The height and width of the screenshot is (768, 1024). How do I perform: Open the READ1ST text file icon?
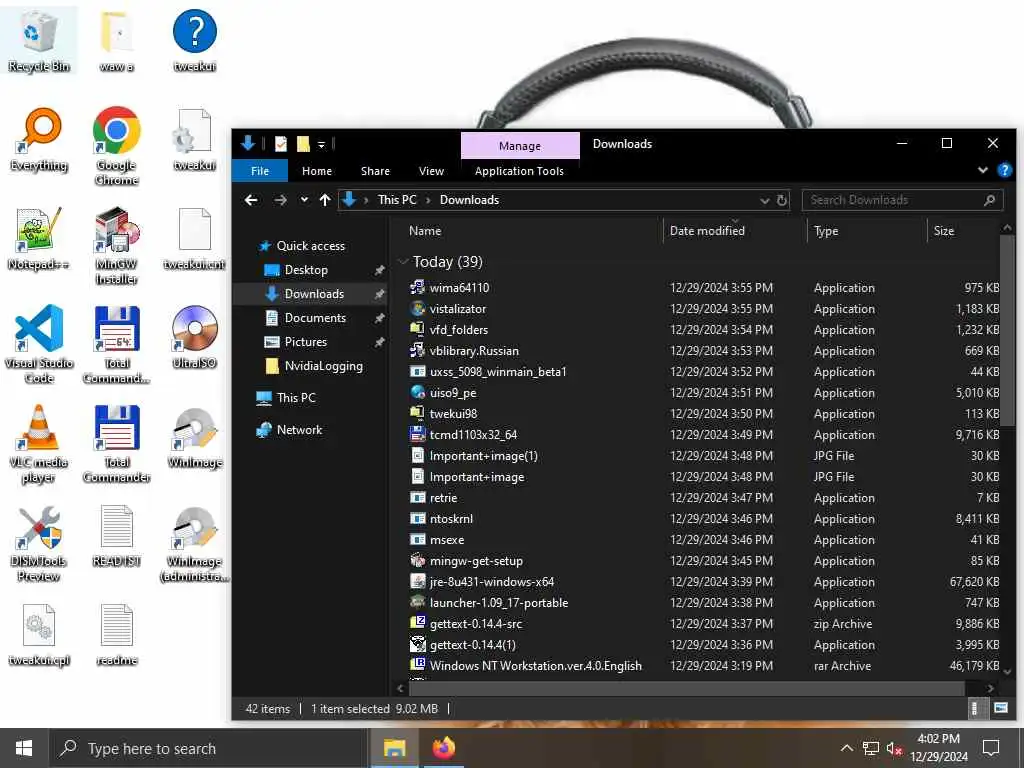click(116, 536)
